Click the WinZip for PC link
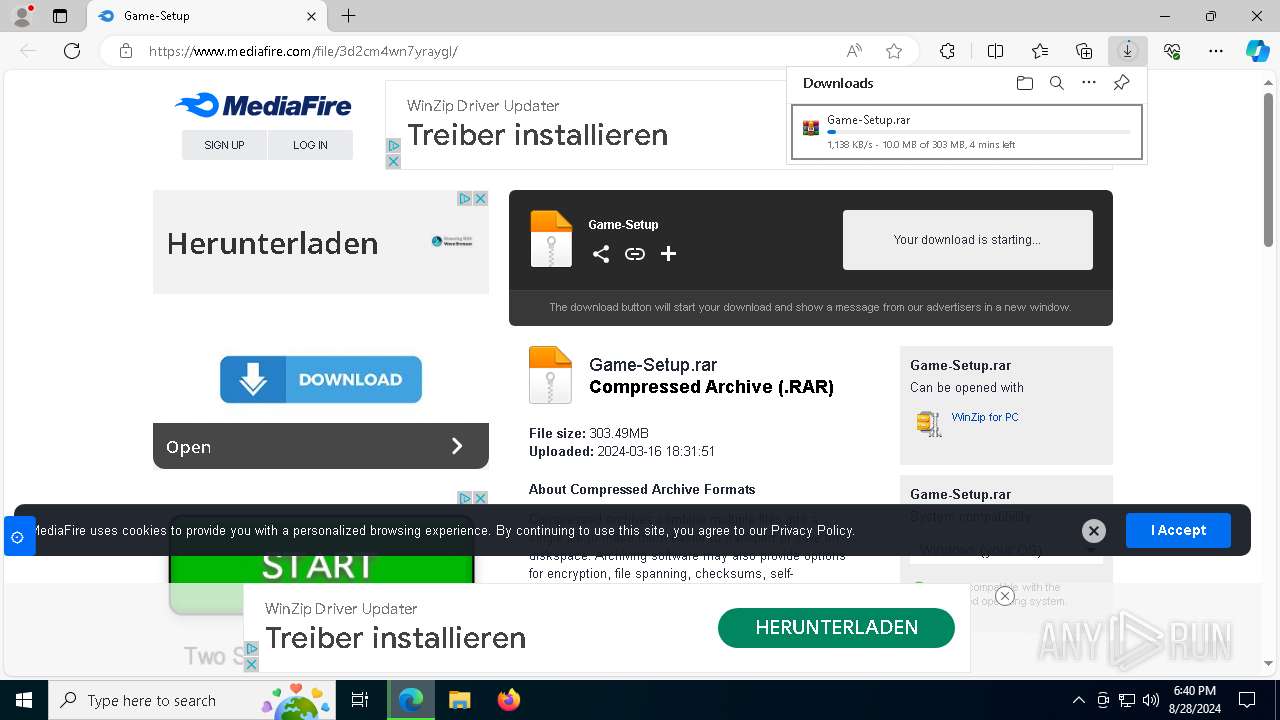Viewport: 1280px width, 720px height. [x=985, y=417]
